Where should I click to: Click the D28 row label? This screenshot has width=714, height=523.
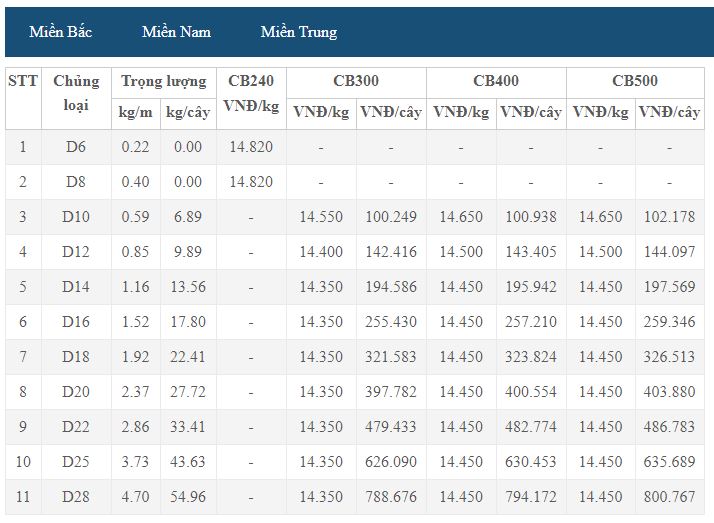[x=76, y=497]
